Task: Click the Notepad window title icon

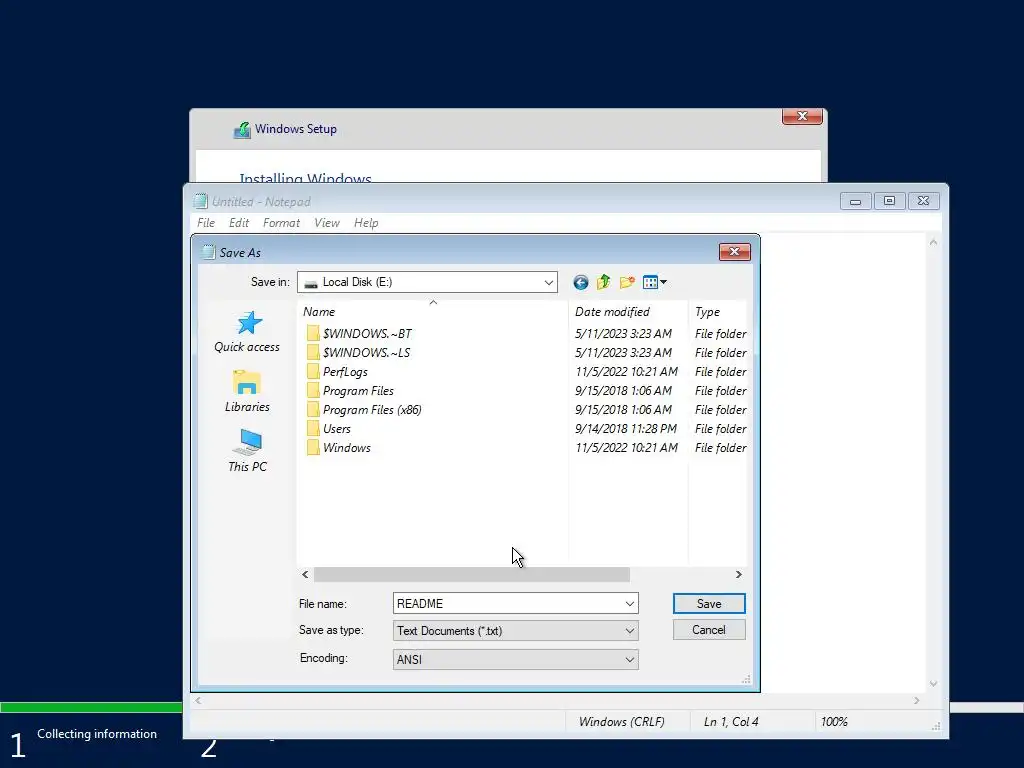Action: coord(200,201)
